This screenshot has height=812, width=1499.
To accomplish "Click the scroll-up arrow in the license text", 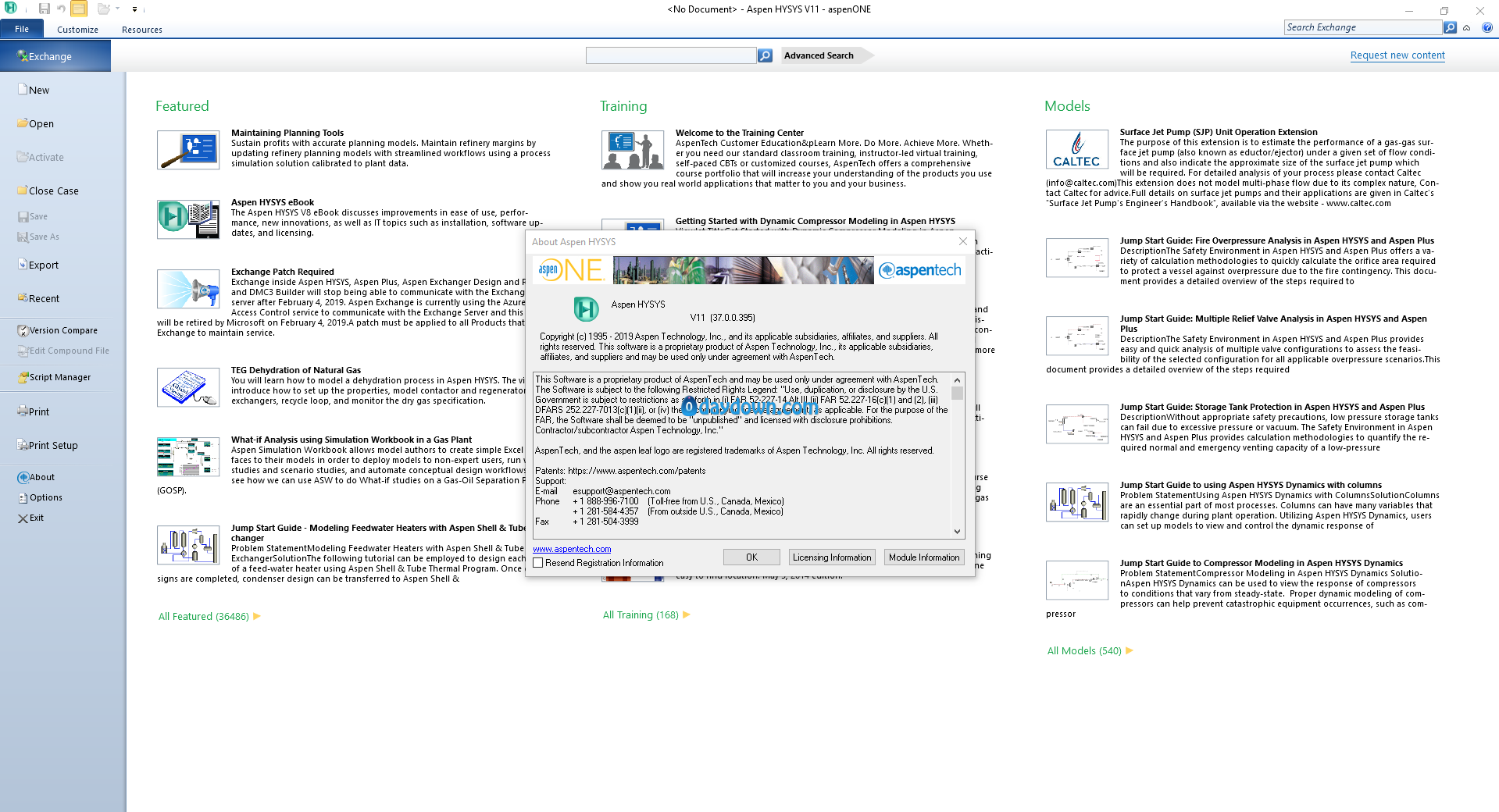I will tap(957, 379).
